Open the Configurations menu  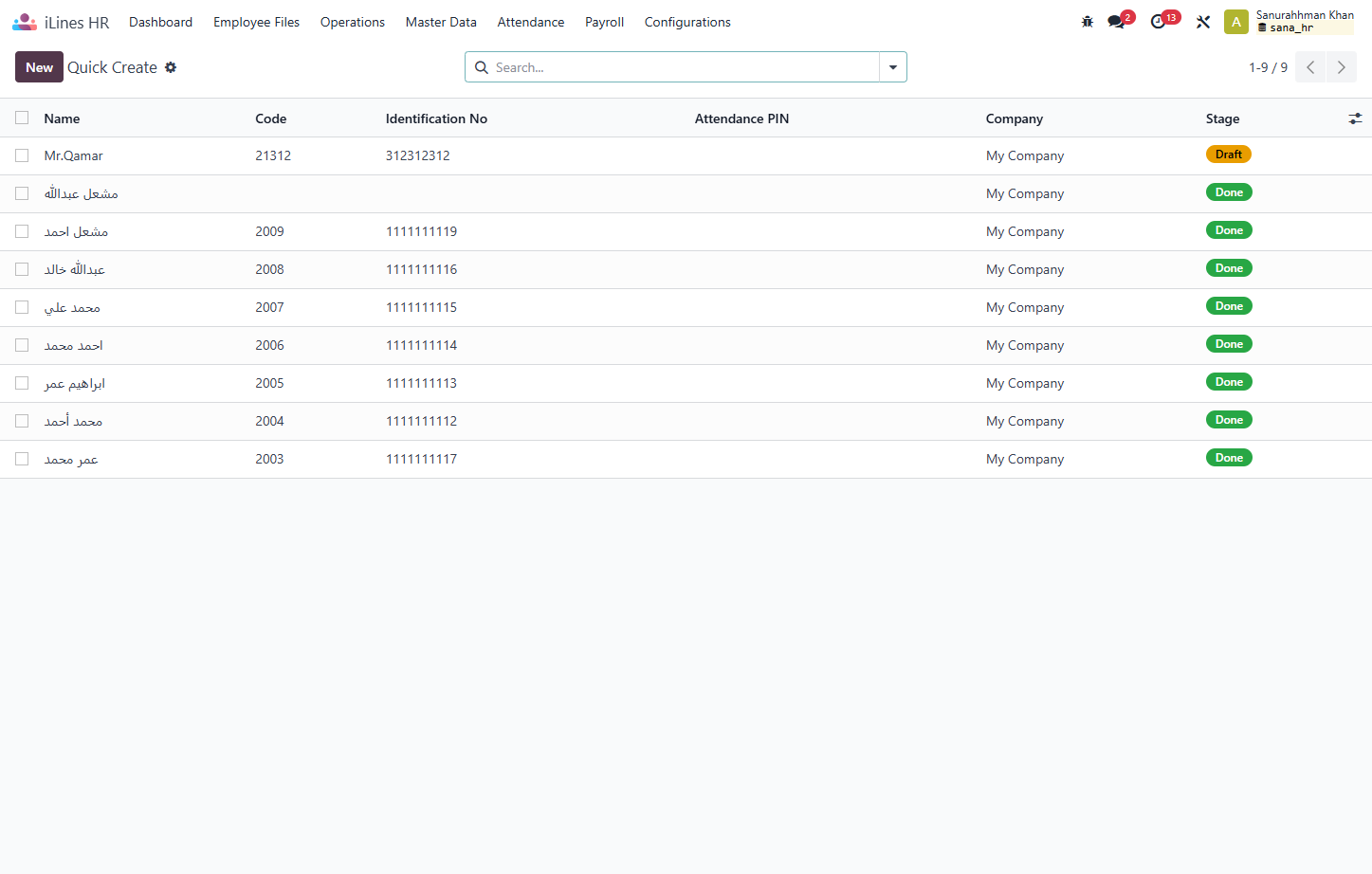tap(687, 22)
